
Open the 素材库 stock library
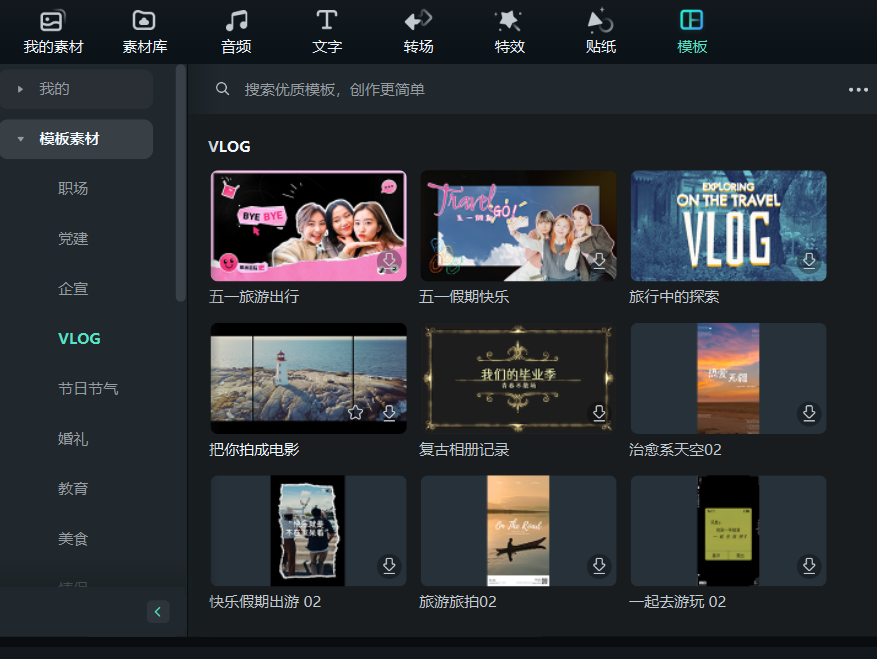(144, 31)
